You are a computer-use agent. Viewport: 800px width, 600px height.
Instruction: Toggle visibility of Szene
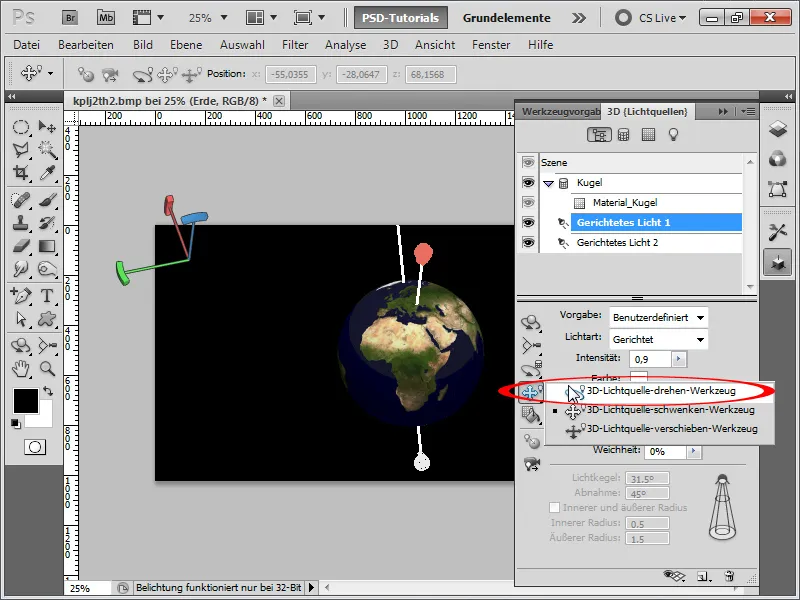point(528,162)
